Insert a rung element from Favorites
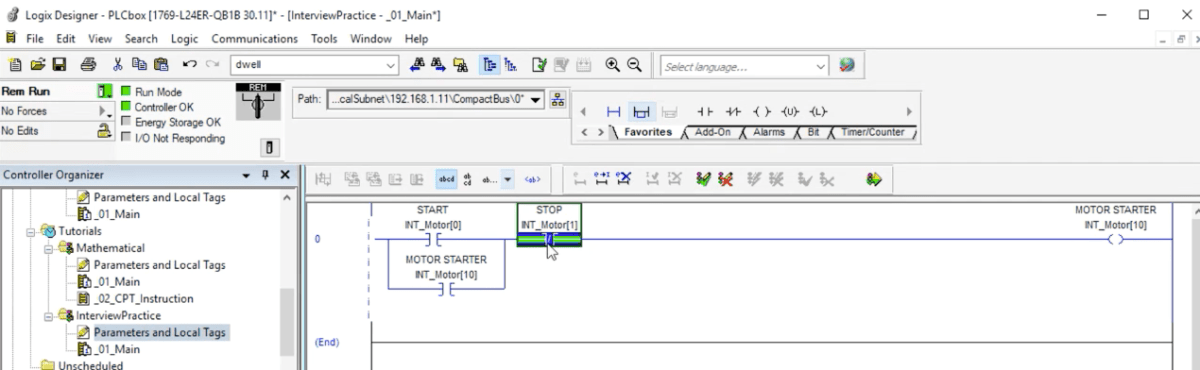 pyautogui.click(x=614, y=112)
